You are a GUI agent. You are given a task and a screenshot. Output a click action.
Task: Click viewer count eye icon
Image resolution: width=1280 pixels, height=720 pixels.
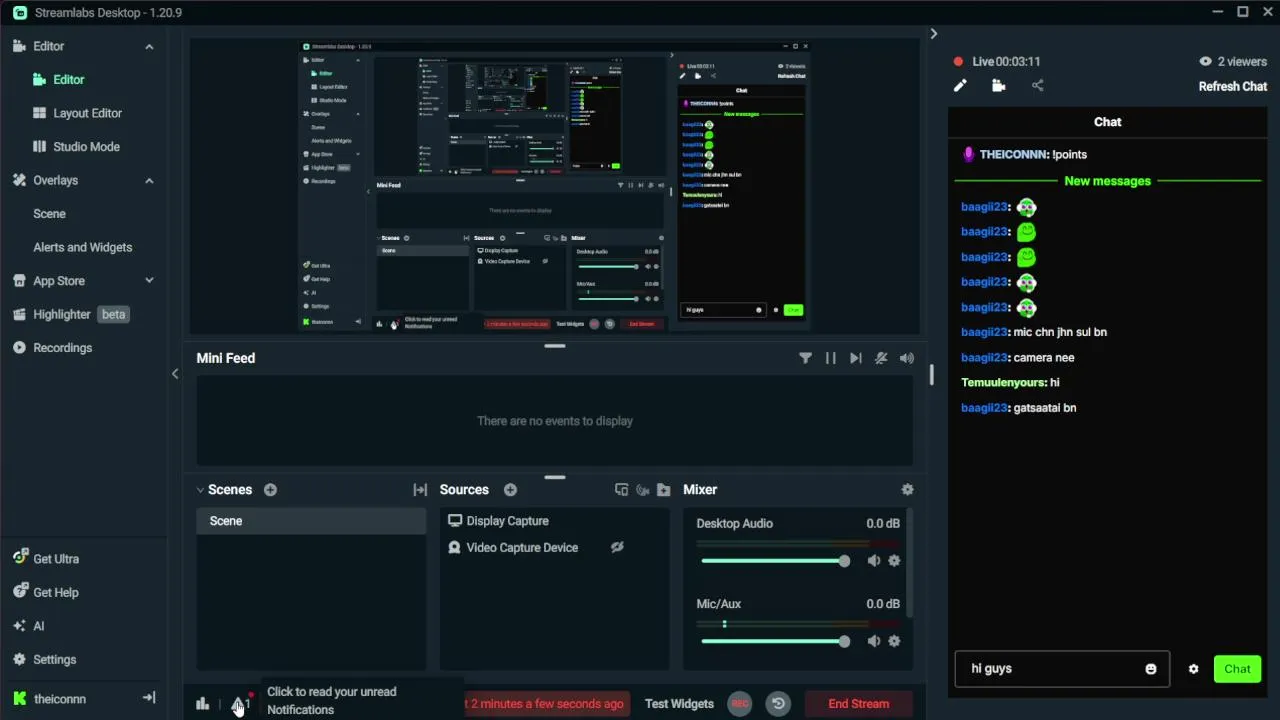[1205, 61]
